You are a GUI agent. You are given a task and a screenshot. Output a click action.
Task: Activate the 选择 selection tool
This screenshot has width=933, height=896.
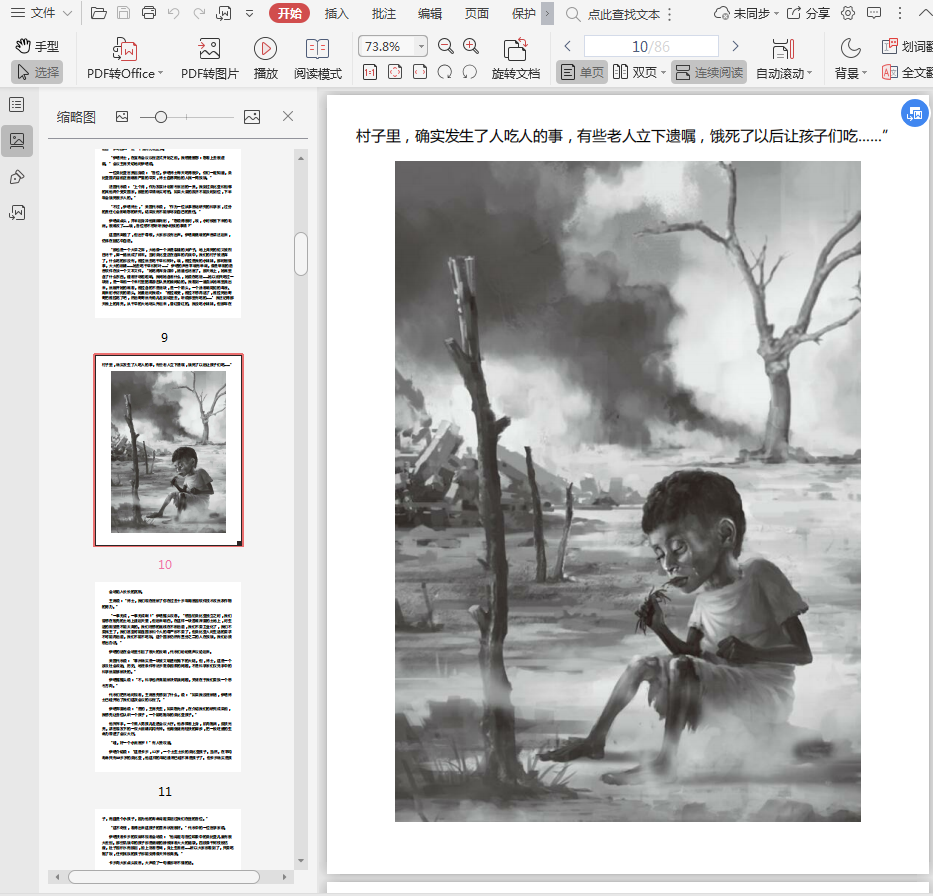(x=37, y=72)
